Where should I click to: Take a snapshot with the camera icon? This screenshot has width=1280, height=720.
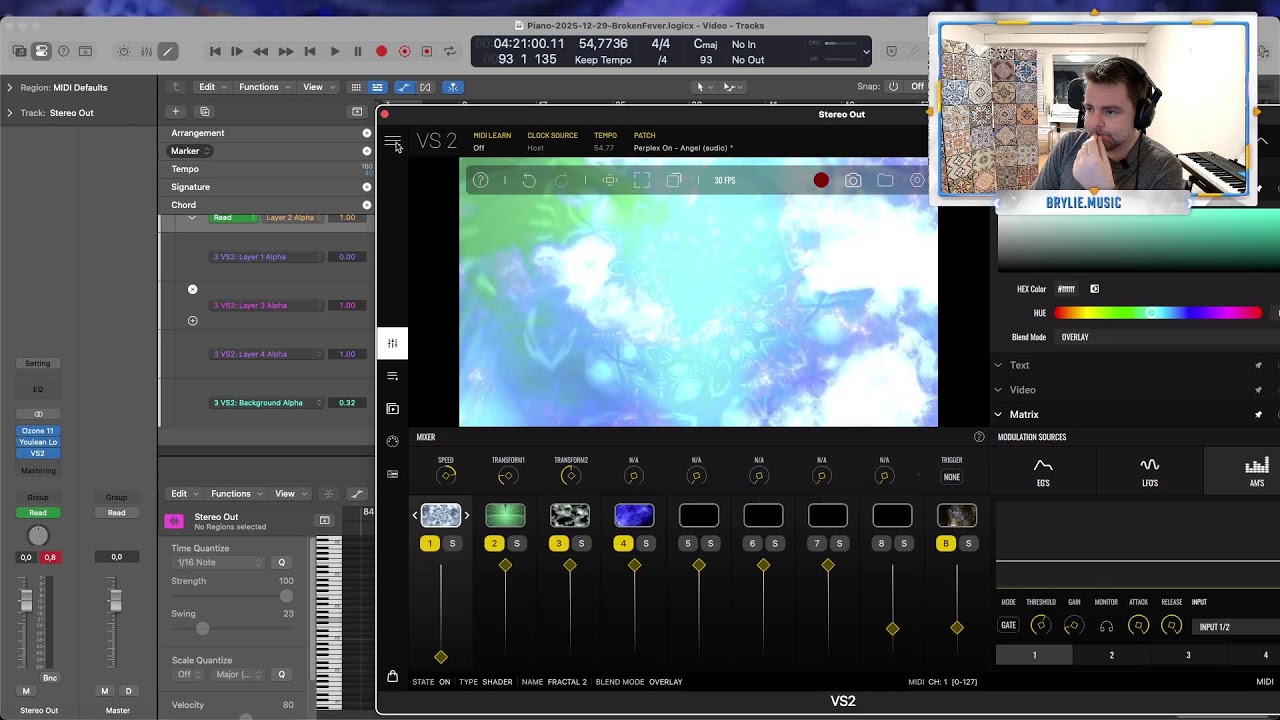[x=853, y=180]
